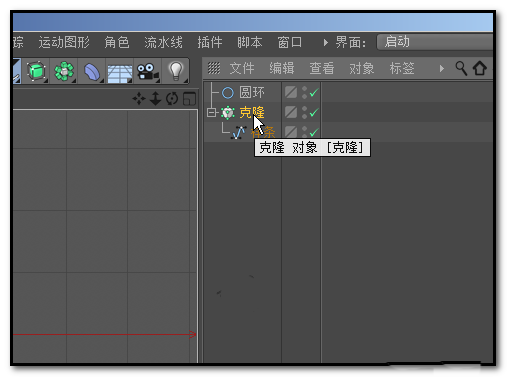Add a camera from the toolbar
This screenshot has width=507, height=377.
pos(147,71)
